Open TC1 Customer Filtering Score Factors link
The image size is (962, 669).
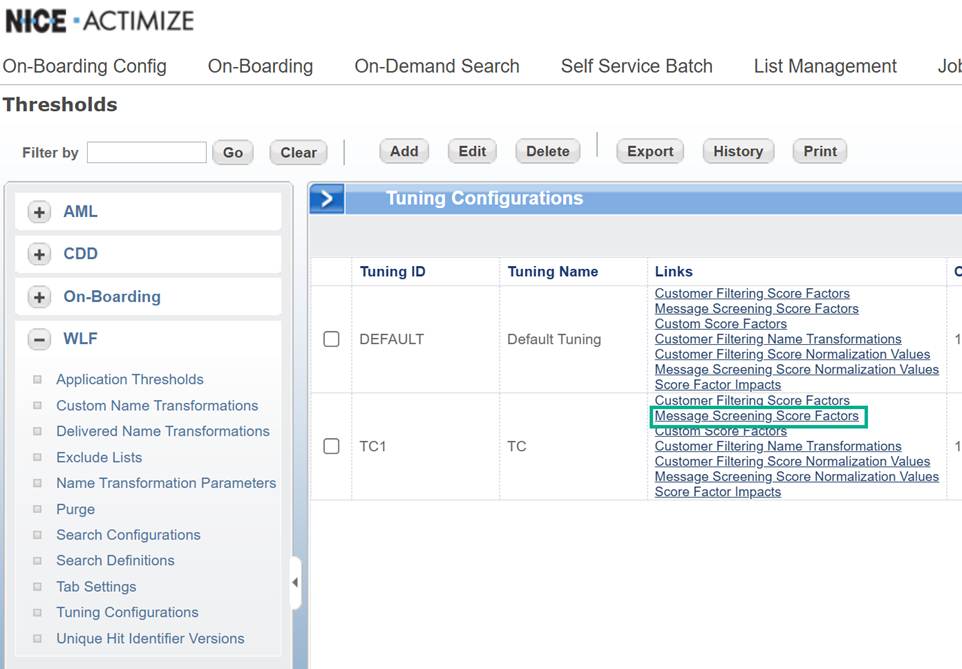click(x=752, y=400)
